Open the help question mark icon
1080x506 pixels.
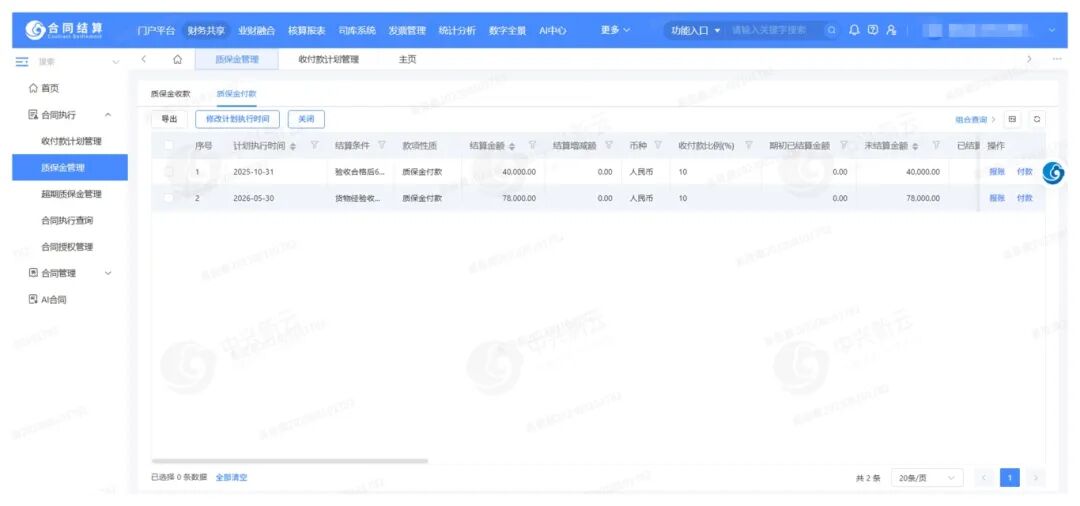click(x=872, y=30)
